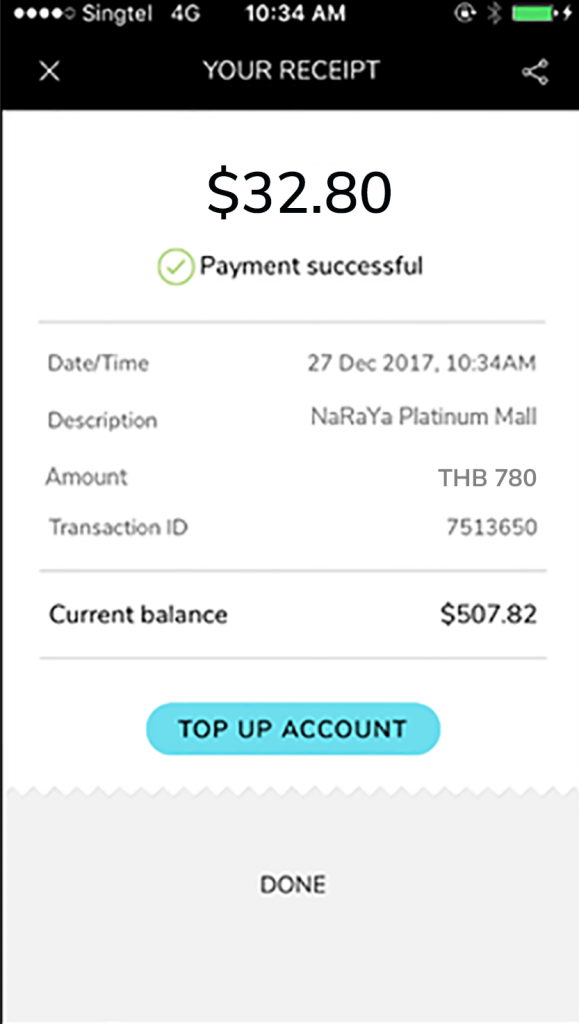Tap the 4G network indicator
Image resolution: width=579 pixels, height=1024 pixels.
pos(185,14)
